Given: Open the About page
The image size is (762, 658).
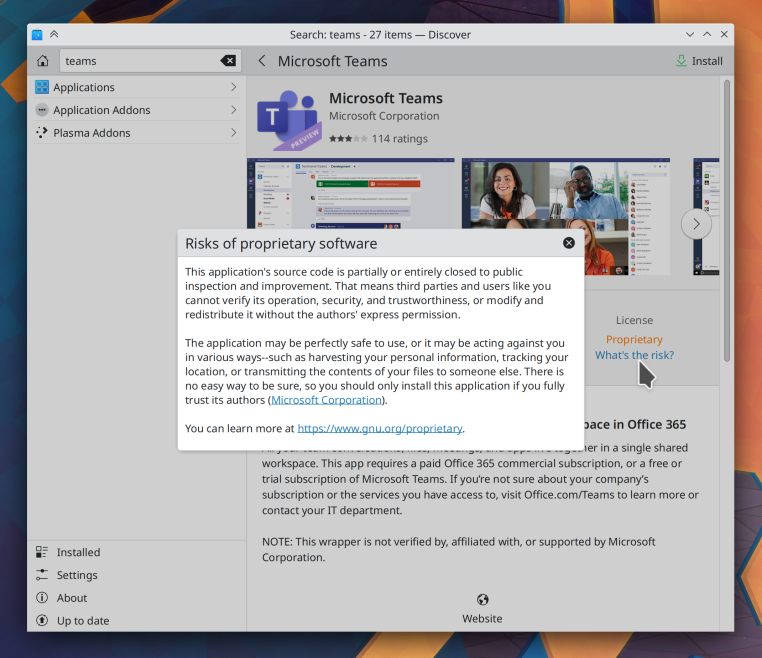Looking at the screenshot, I should [71, 598].
